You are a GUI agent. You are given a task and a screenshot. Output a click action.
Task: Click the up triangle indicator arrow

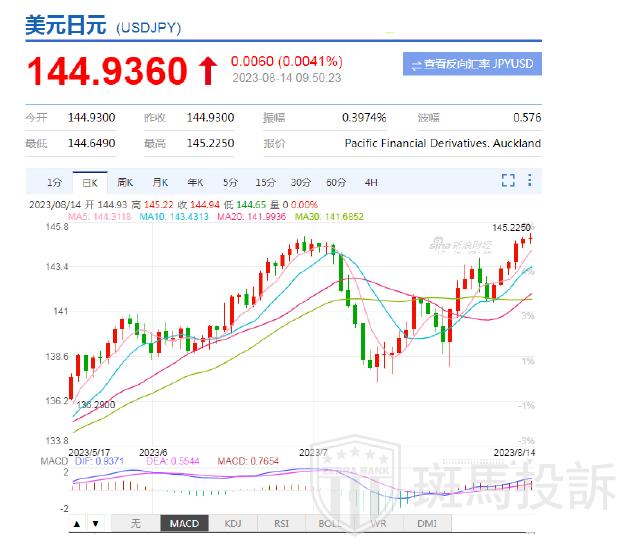(77, 523)
